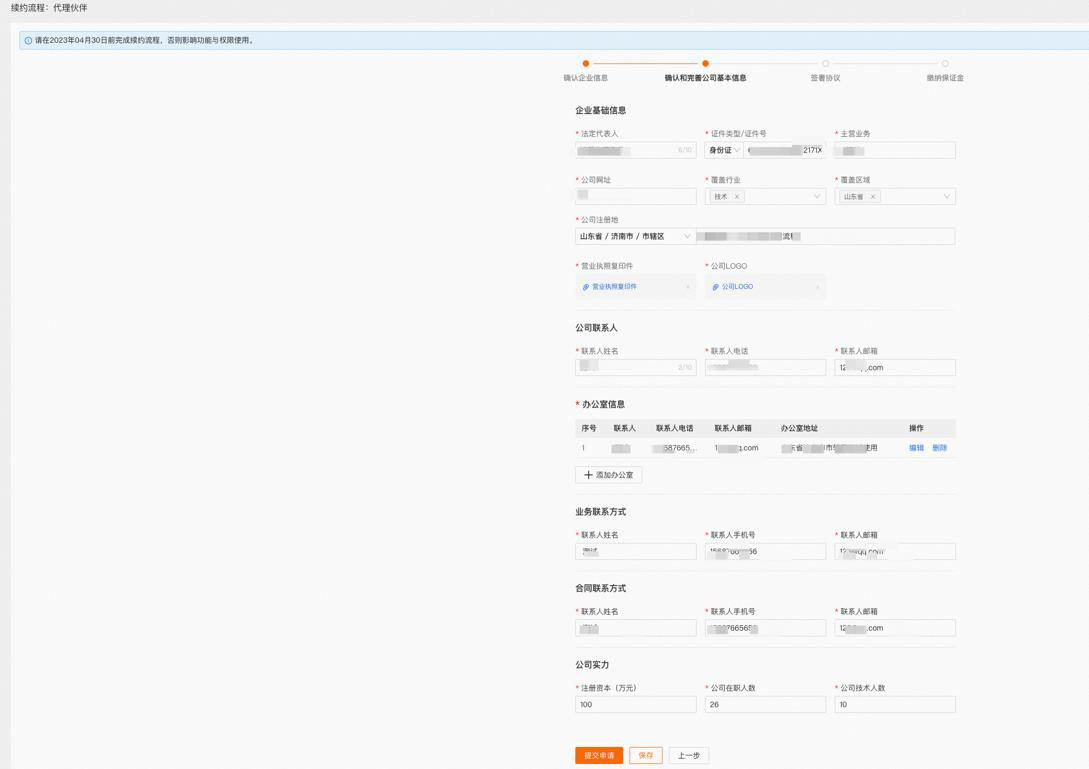
Task: Click the paperclip icon beside 公司LOGO
Action: tap(715, 287)
